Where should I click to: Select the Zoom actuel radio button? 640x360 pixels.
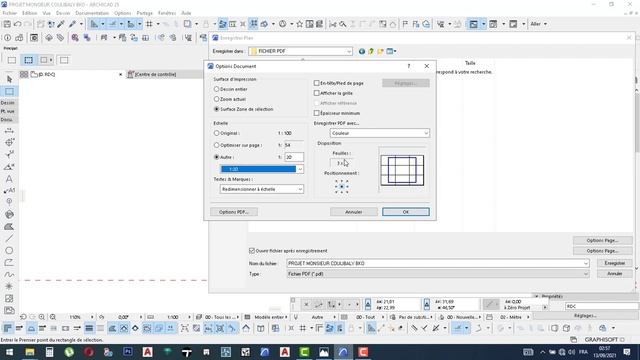(x=217, y=99)
